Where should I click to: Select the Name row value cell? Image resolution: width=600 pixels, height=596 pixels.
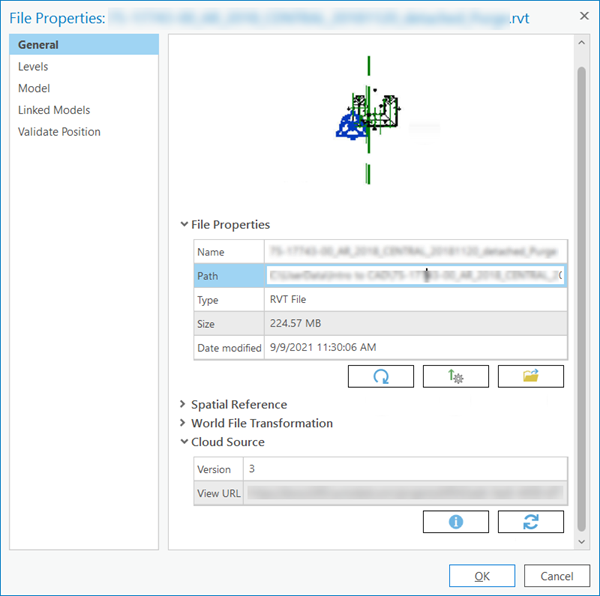tap(416, 251)
